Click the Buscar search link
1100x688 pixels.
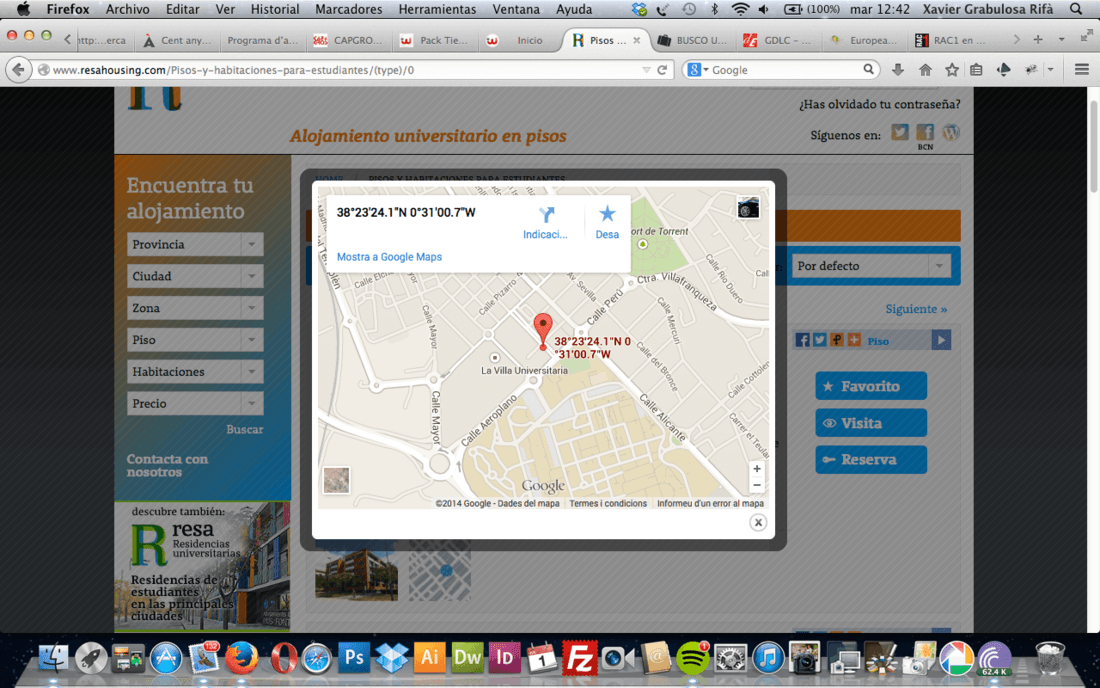click(x=244, y=429)
